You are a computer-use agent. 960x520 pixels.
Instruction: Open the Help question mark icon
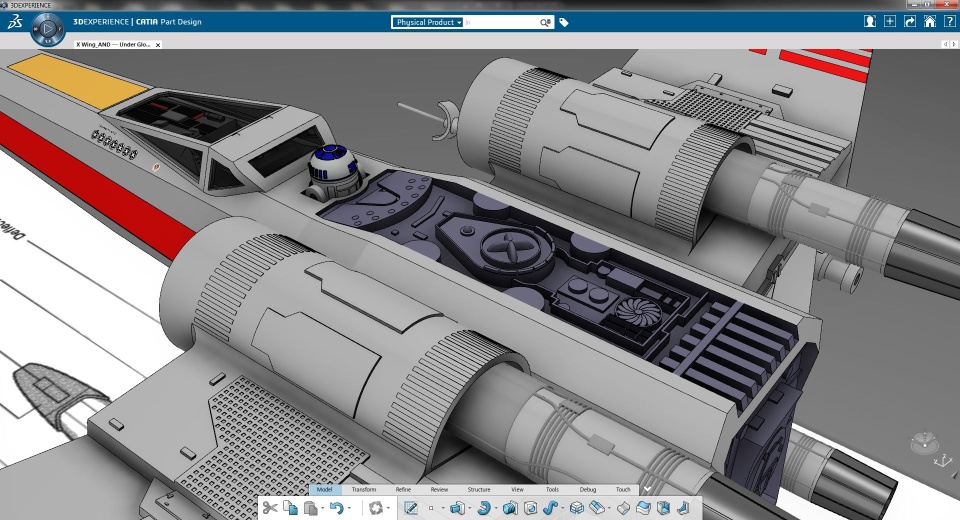pos(950,21)
